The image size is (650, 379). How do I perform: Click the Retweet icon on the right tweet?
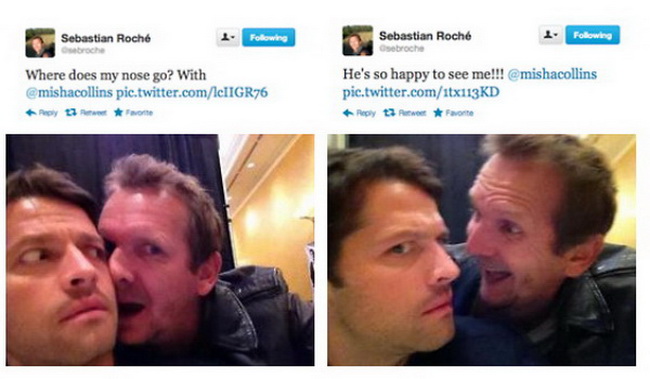point(389,113)
